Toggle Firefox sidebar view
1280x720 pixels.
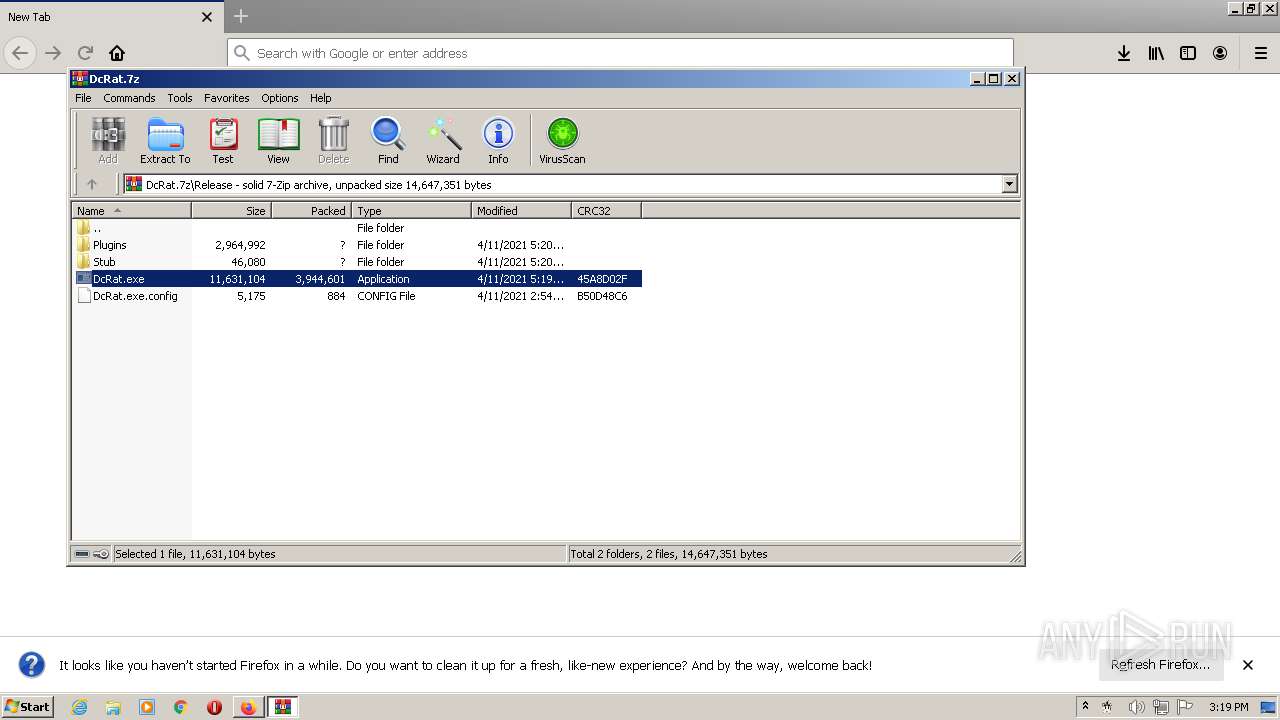click(1188, 53)
